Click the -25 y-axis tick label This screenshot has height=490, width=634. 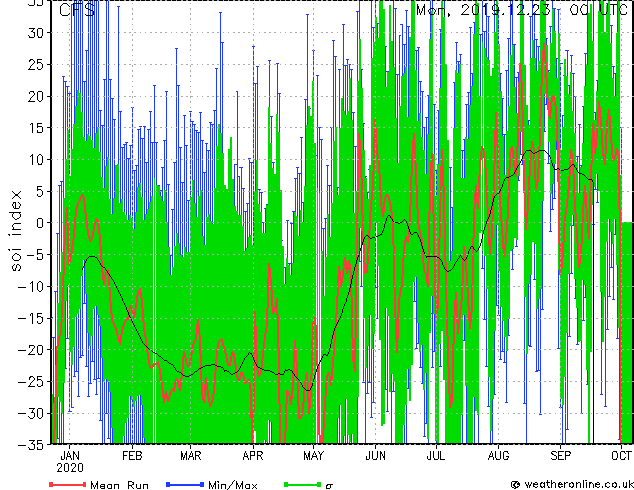coord(32,382)
